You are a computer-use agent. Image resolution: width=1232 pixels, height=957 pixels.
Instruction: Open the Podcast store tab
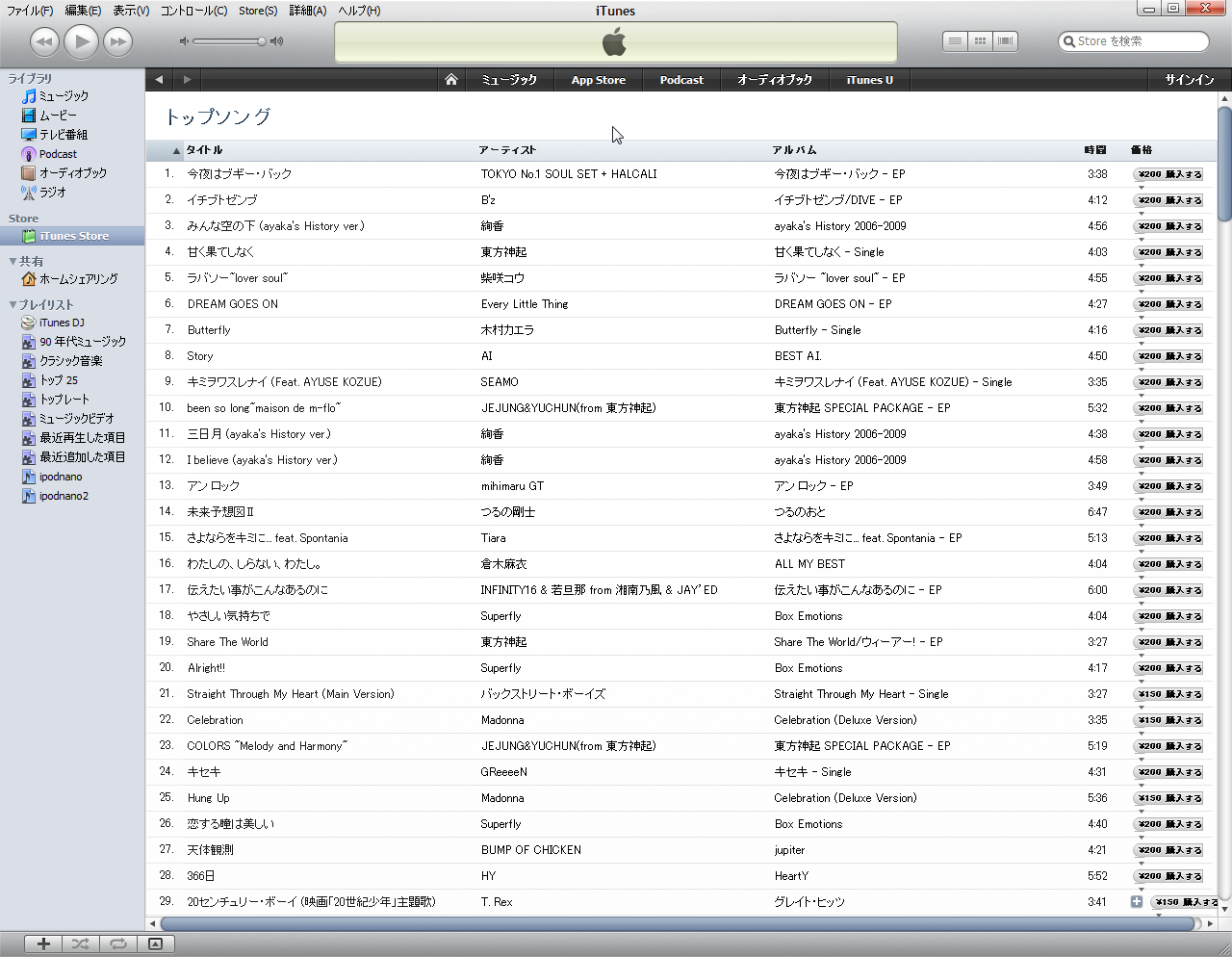point(681,80)
